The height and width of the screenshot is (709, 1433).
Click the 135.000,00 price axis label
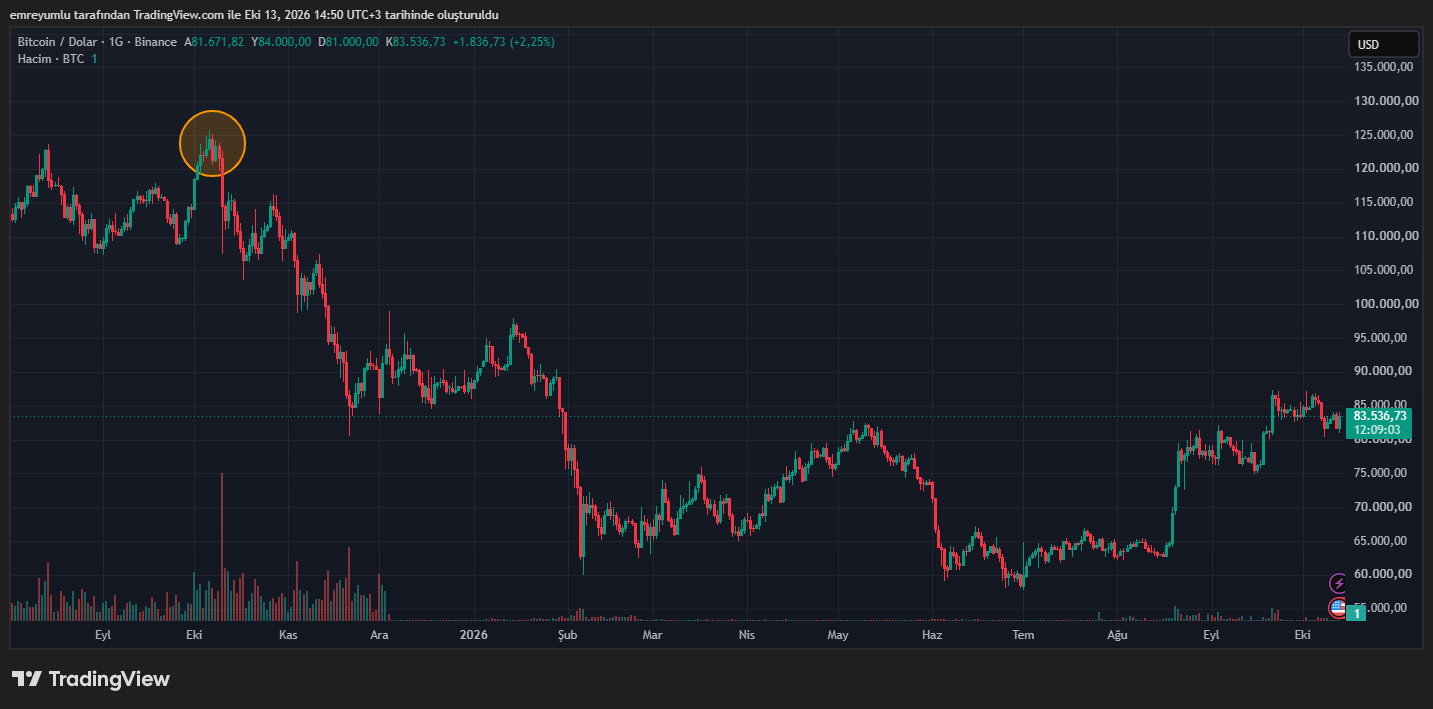tap(1384, 67)
